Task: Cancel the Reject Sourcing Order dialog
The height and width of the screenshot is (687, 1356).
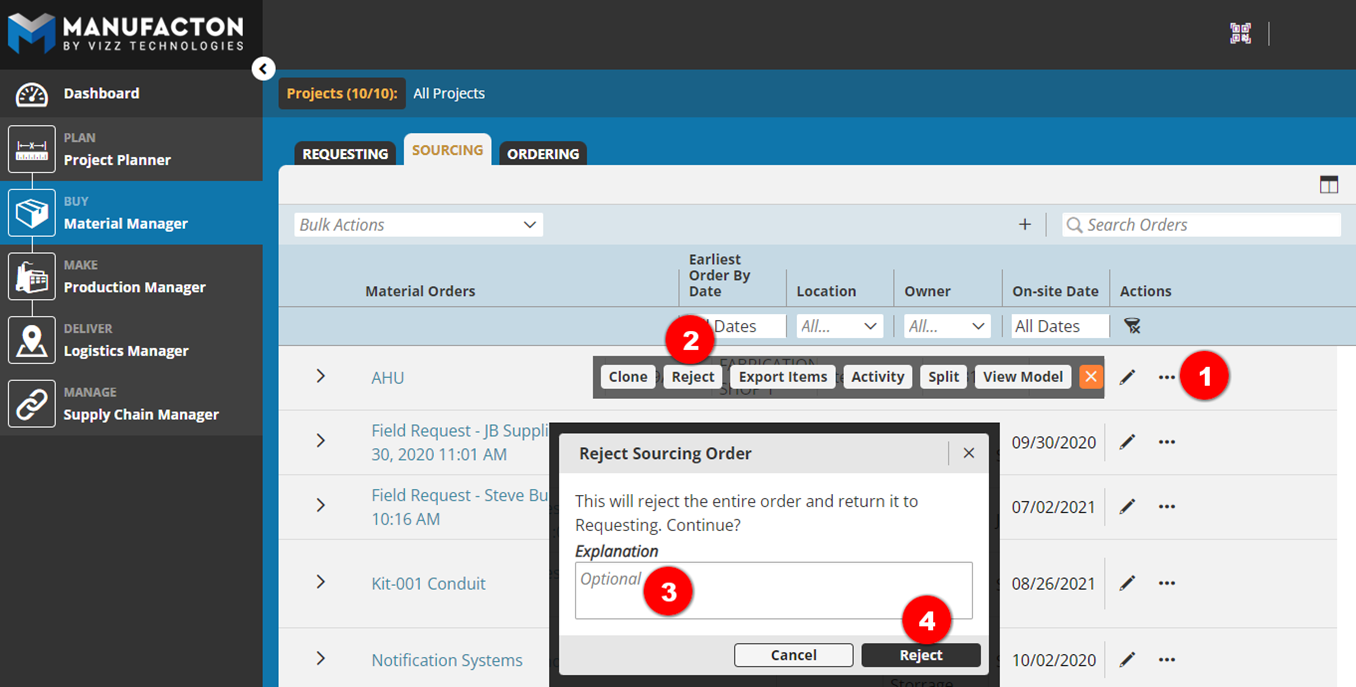Action: (793, 655)
